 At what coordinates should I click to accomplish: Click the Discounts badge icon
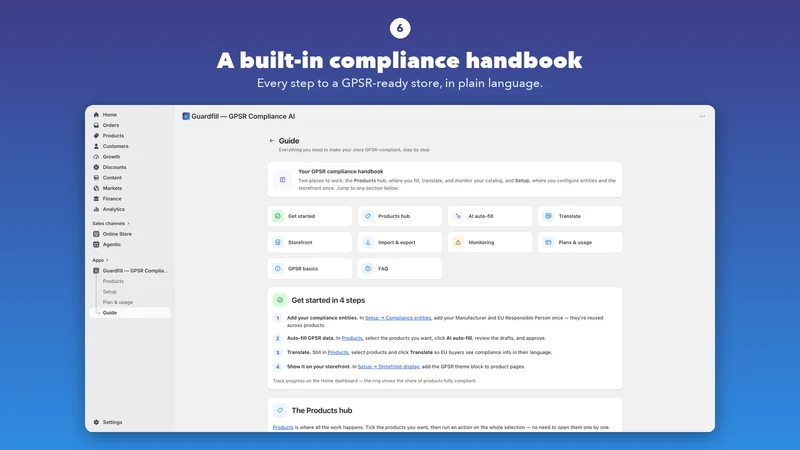tap(96, 167)
